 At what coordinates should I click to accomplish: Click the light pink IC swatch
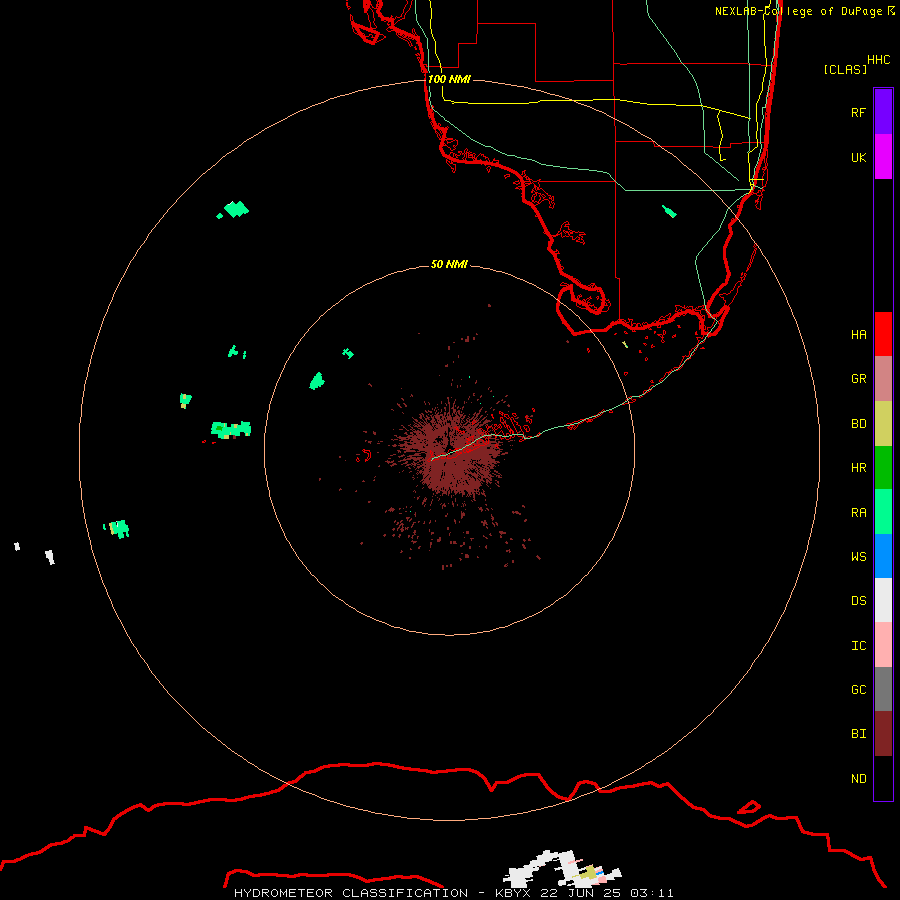tap(883, 645)
